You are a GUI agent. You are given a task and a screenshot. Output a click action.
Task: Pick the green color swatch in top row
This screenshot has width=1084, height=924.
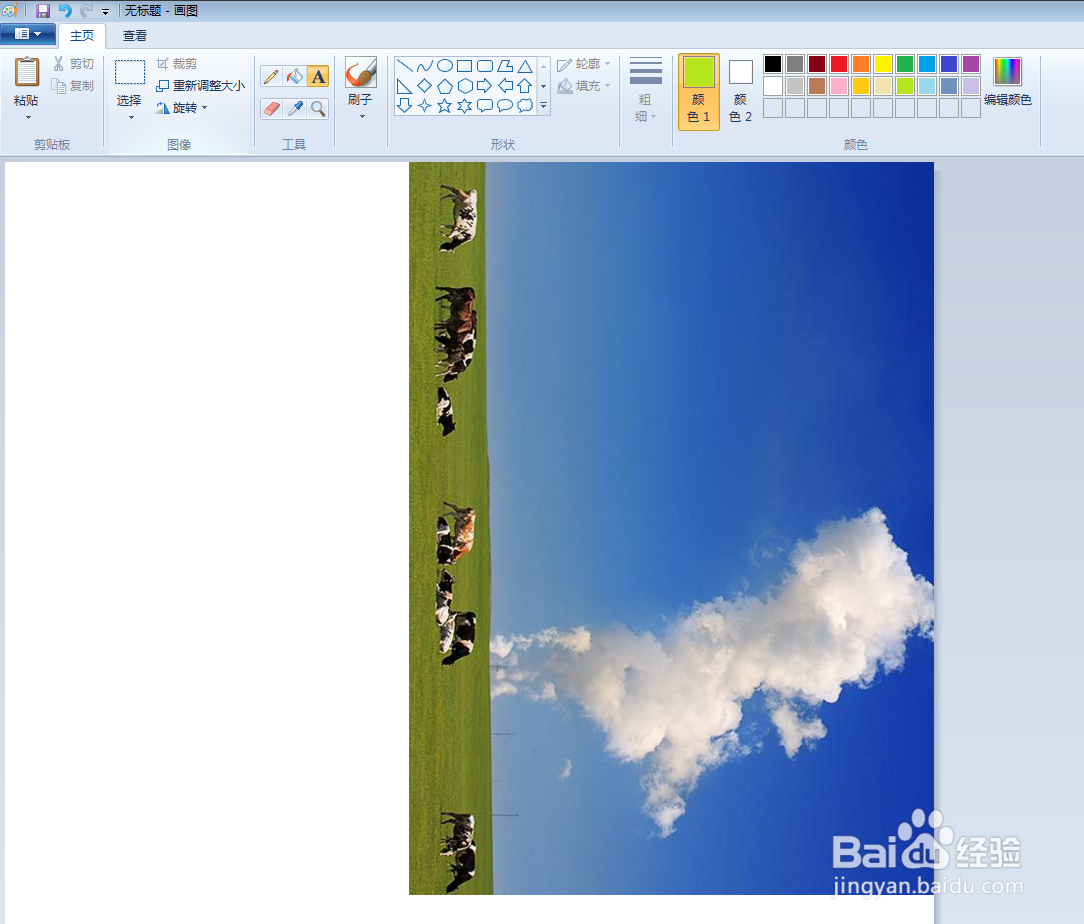pos(905,64)
